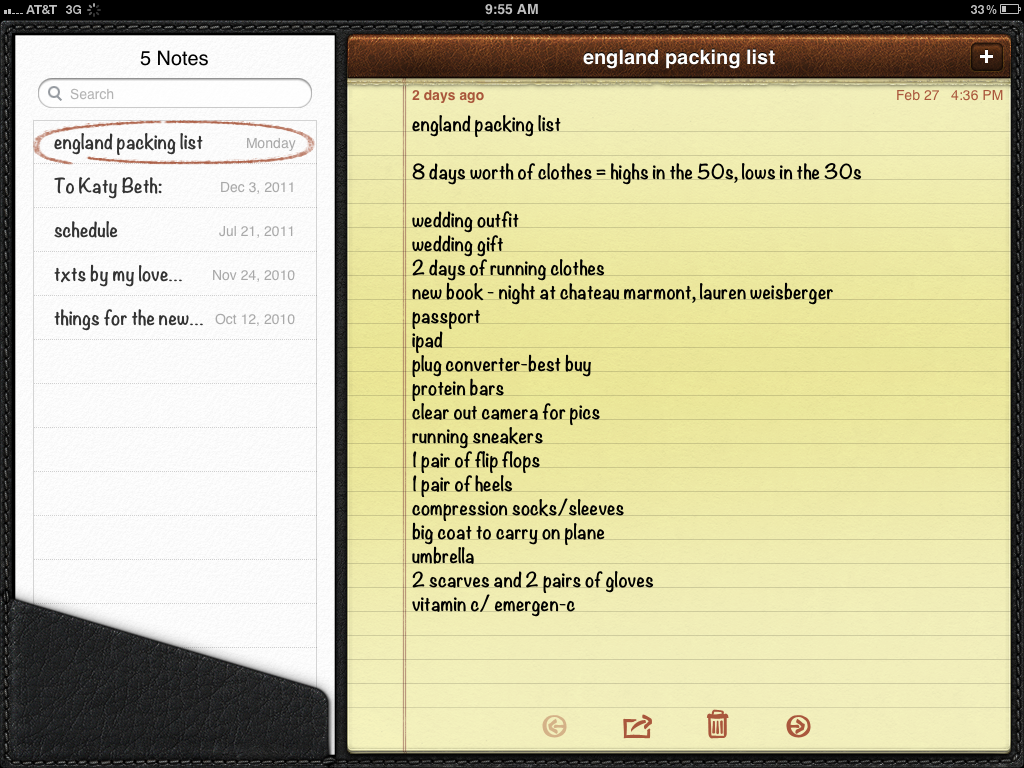Tap the plus icon to add note

click(x=986, y=57)
